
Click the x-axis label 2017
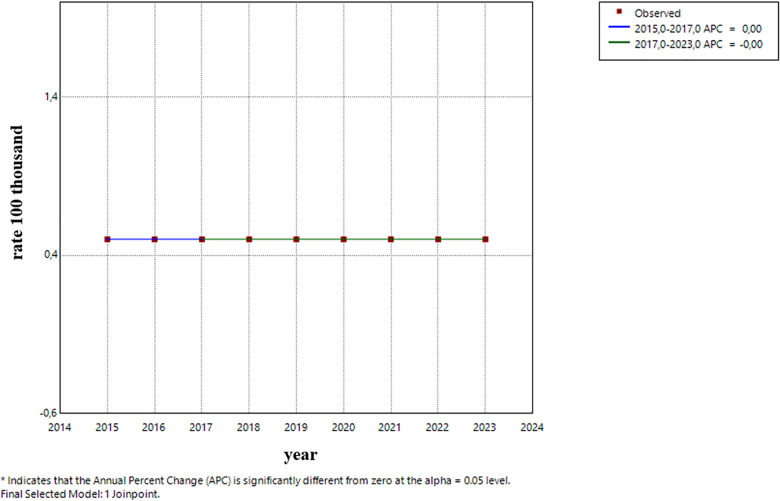point(201,427)
